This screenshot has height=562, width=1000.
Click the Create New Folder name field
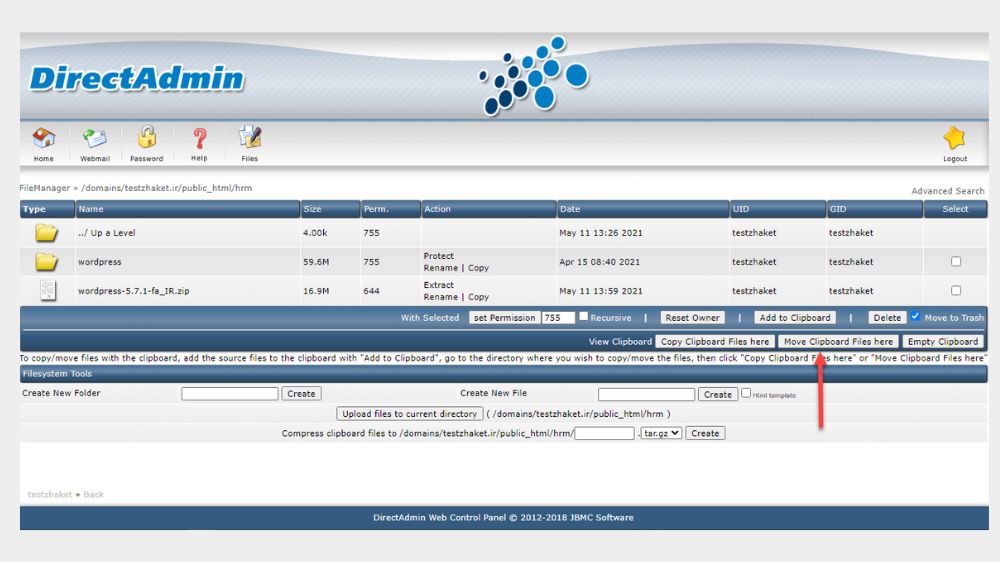pyautogui.click(x=230, y=394)
